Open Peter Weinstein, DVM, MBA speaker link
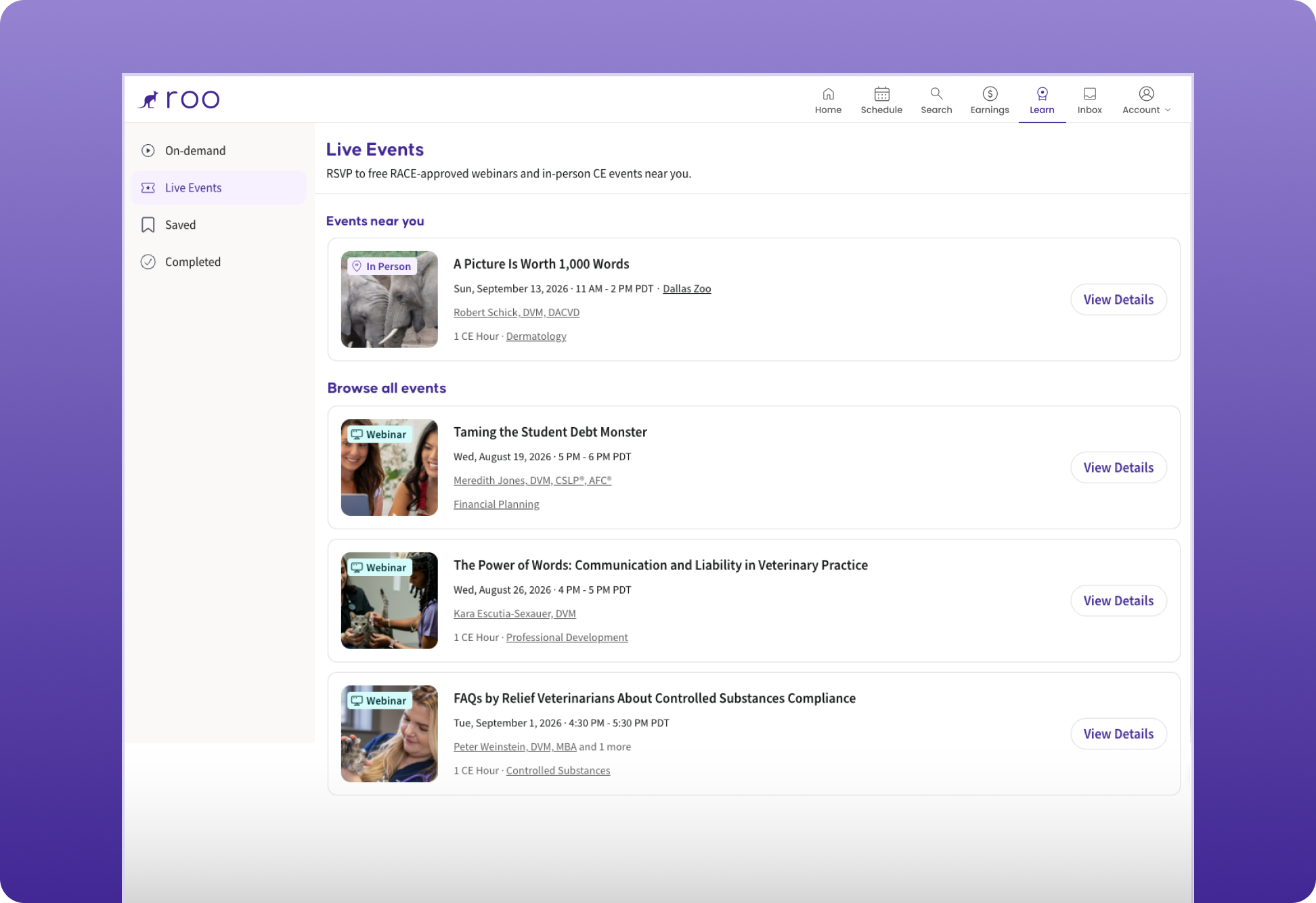The width and height of the screenshot is (1316, 903). (x=514, y=747)
